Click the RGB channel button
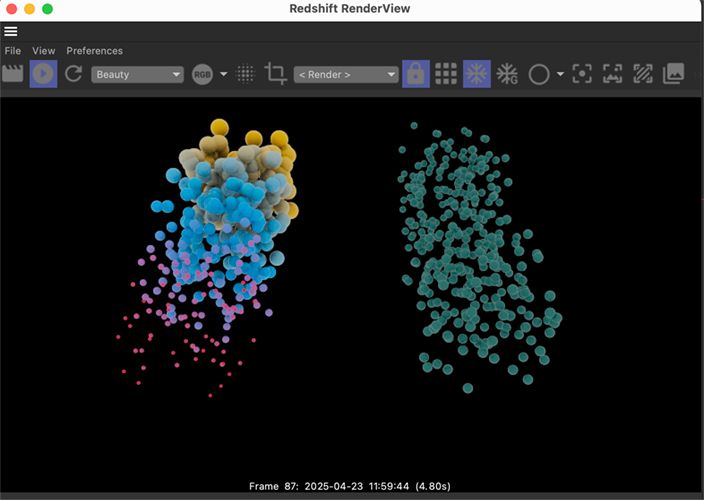The height and width of the screenshot is (500, 704). pos(202,75)
